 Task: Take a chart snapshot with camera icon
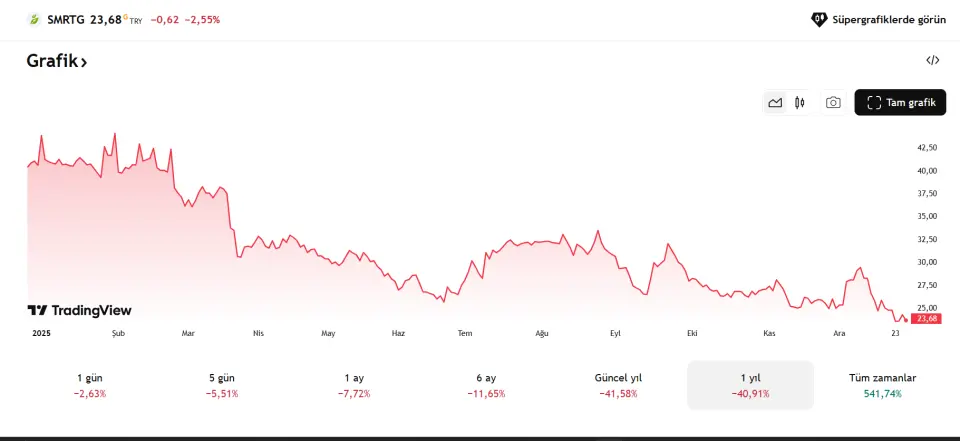tap(833, 102)
